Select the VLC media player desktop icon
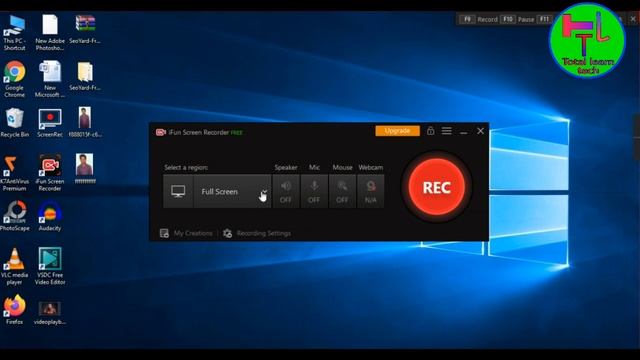The image size is (640, 360). [14, 267]
